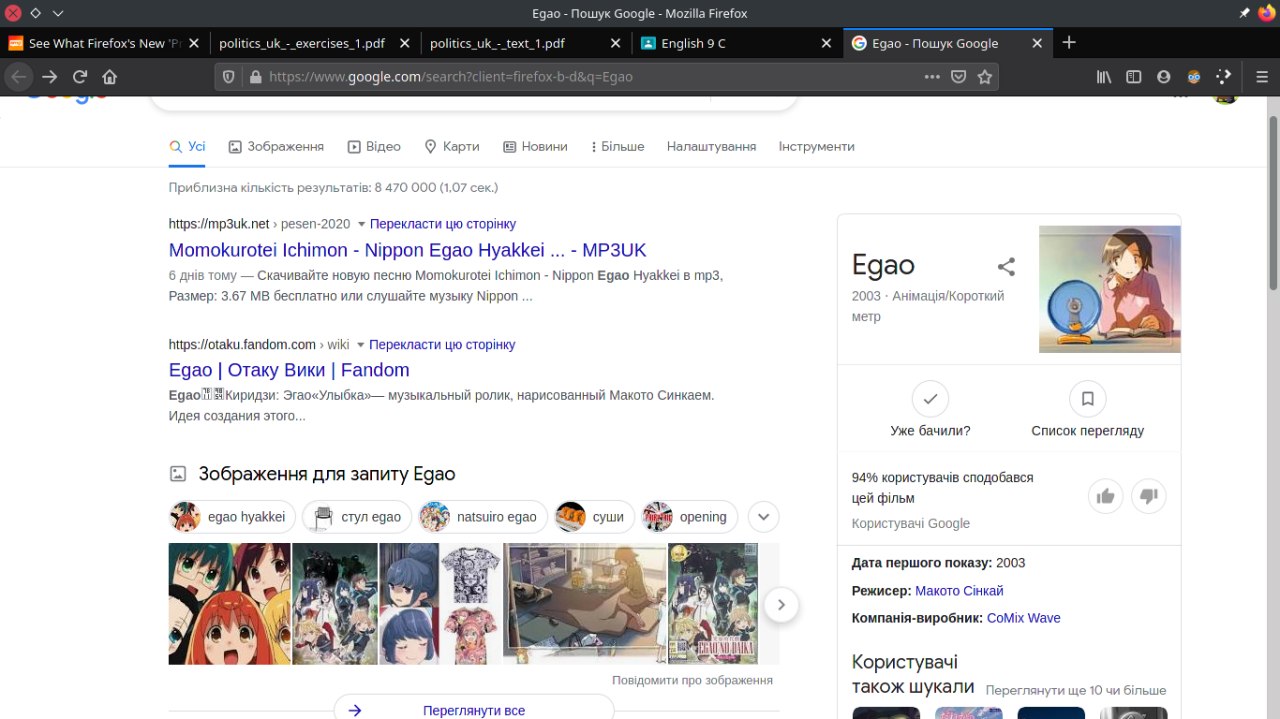Open a new tab with plus button

tap(1069, 42)
